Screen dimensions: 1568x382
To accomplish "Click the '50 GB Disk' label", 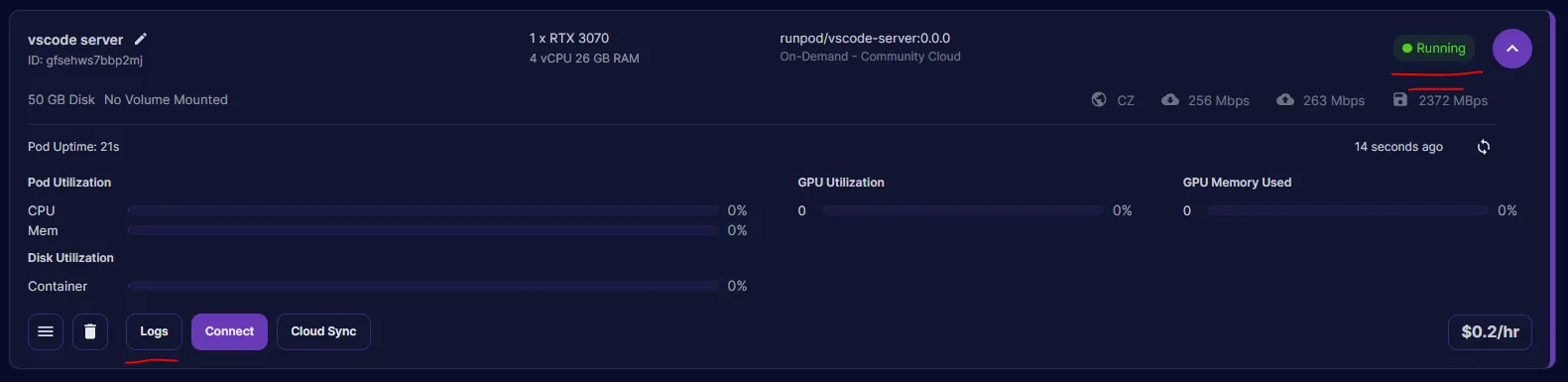I will click(x=61, y=99).
